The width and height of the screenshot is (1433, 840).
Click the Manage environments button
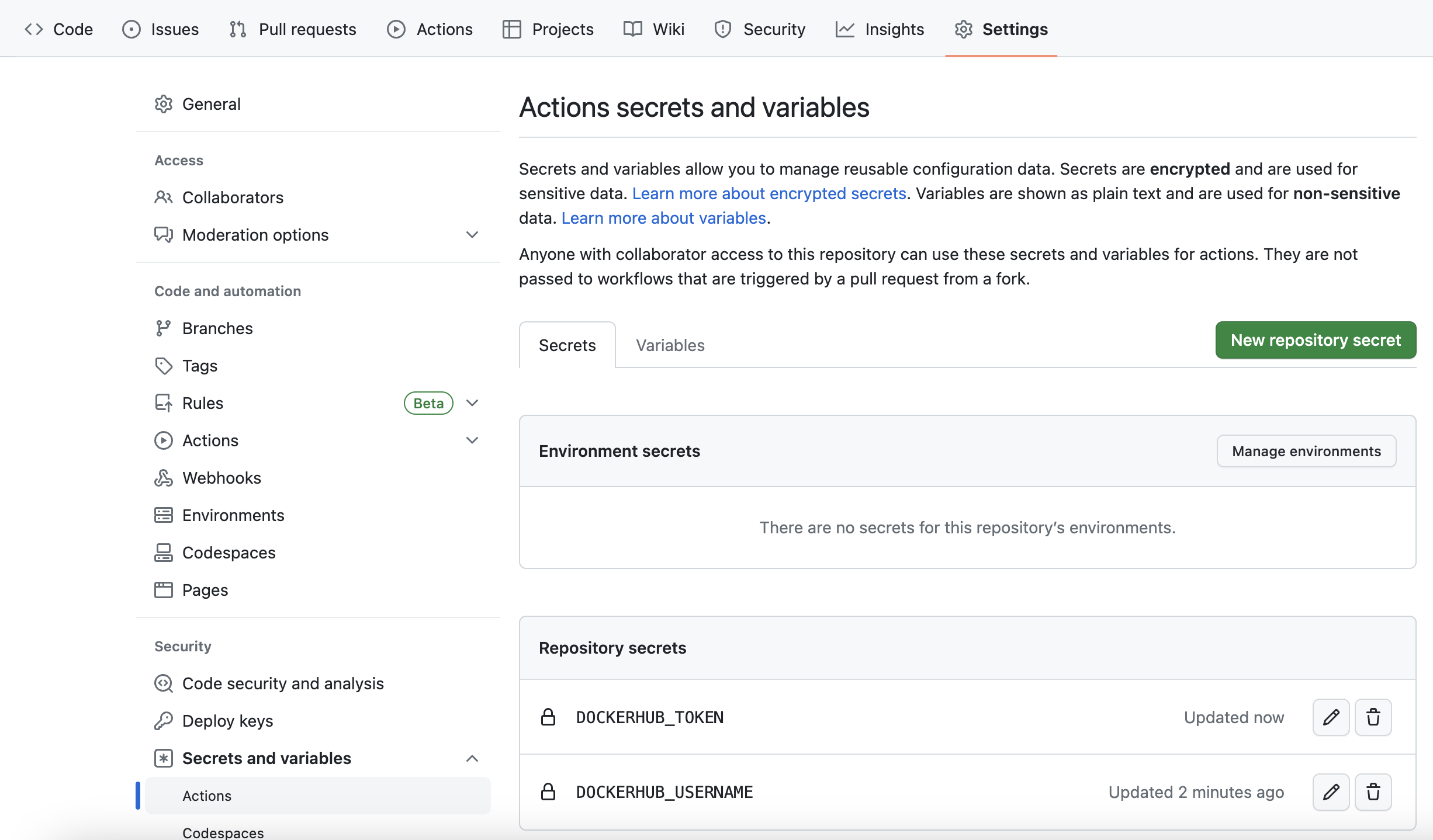point(1306,450)
